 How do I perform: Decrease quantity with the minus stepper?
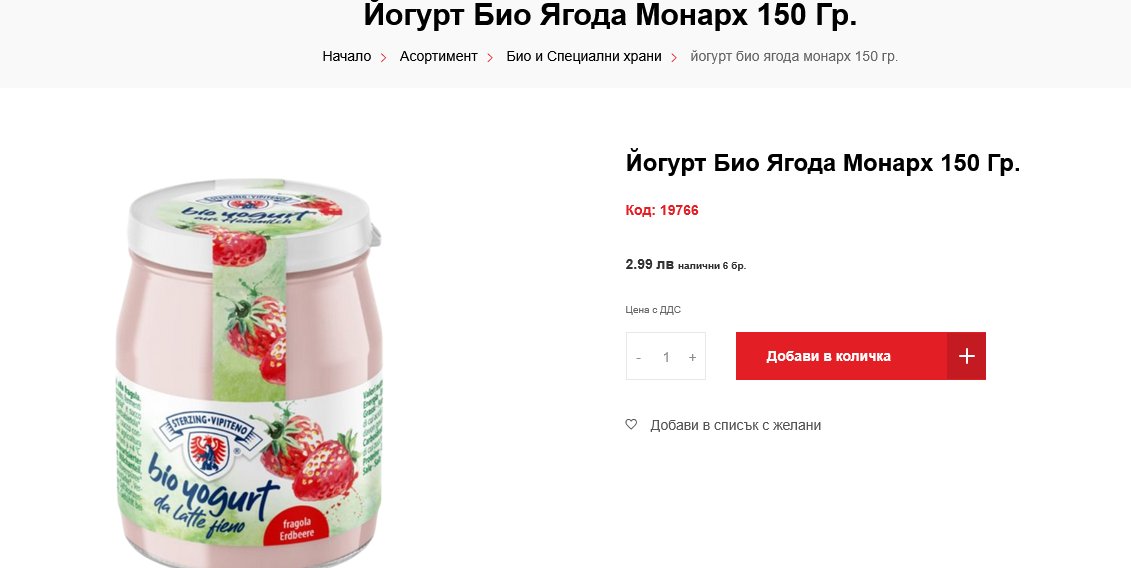638,357
